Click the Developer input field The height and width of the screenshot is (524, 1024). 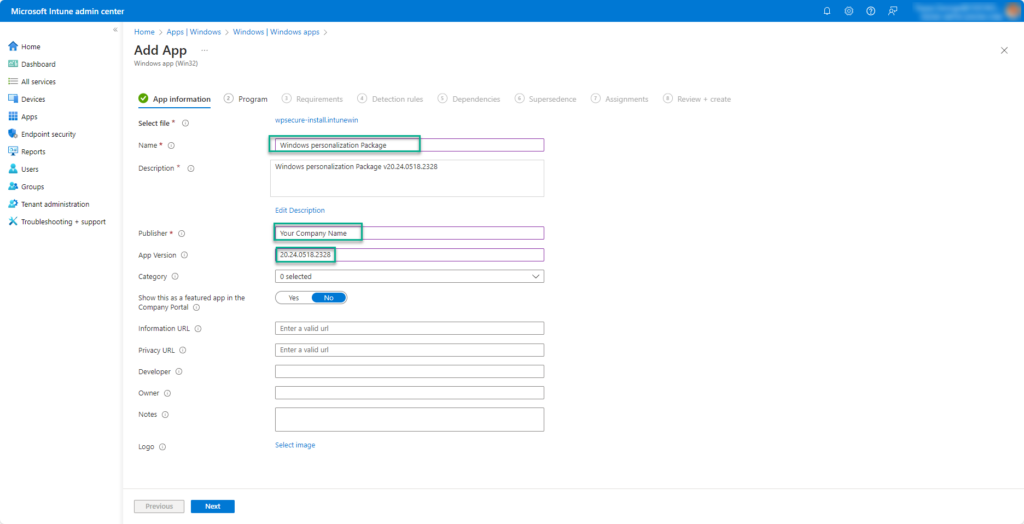409,371
